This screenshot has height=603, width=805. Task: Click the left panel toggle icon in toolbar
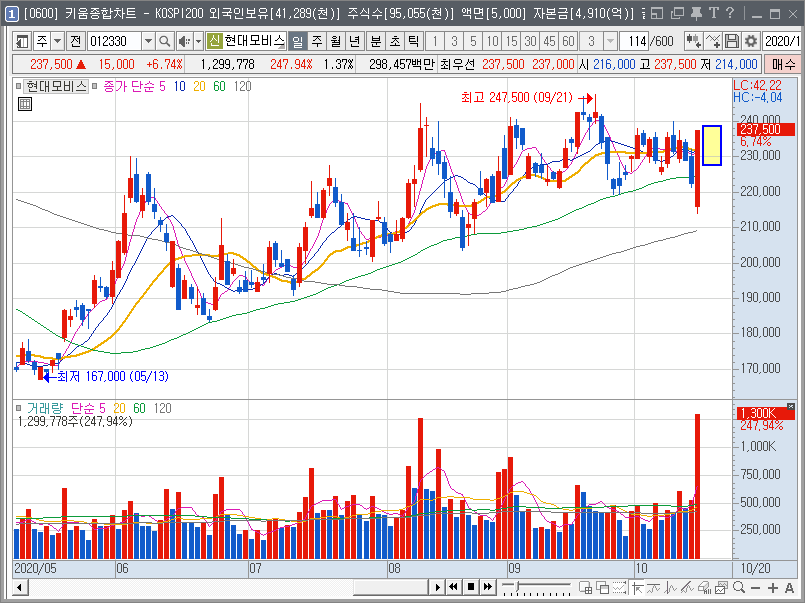22,41
